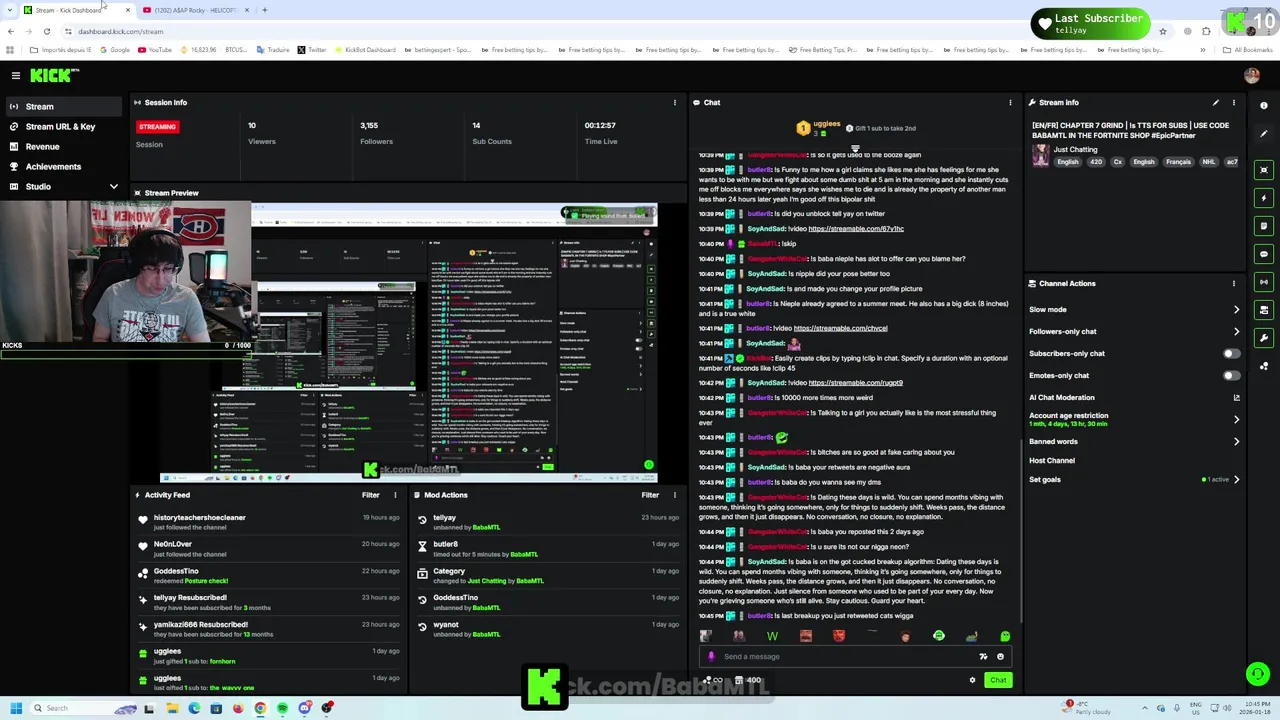
Task: Click the Kick logo in the header
Action: (54, 75)
